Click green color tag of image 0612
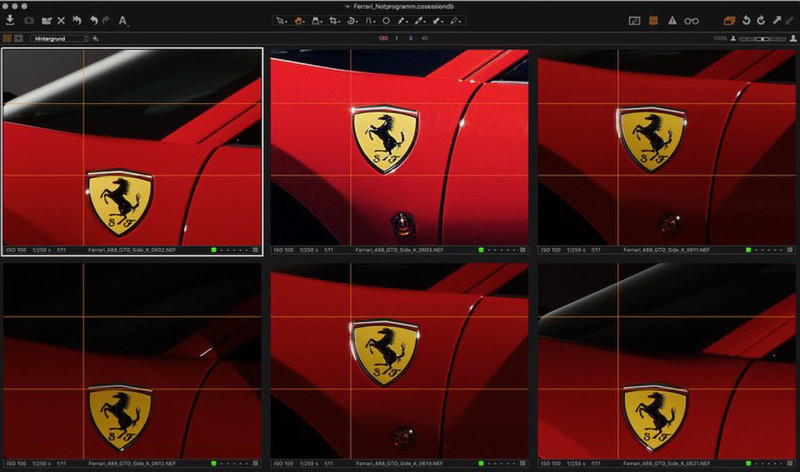800x472 pixels. [x=214, y=463]
